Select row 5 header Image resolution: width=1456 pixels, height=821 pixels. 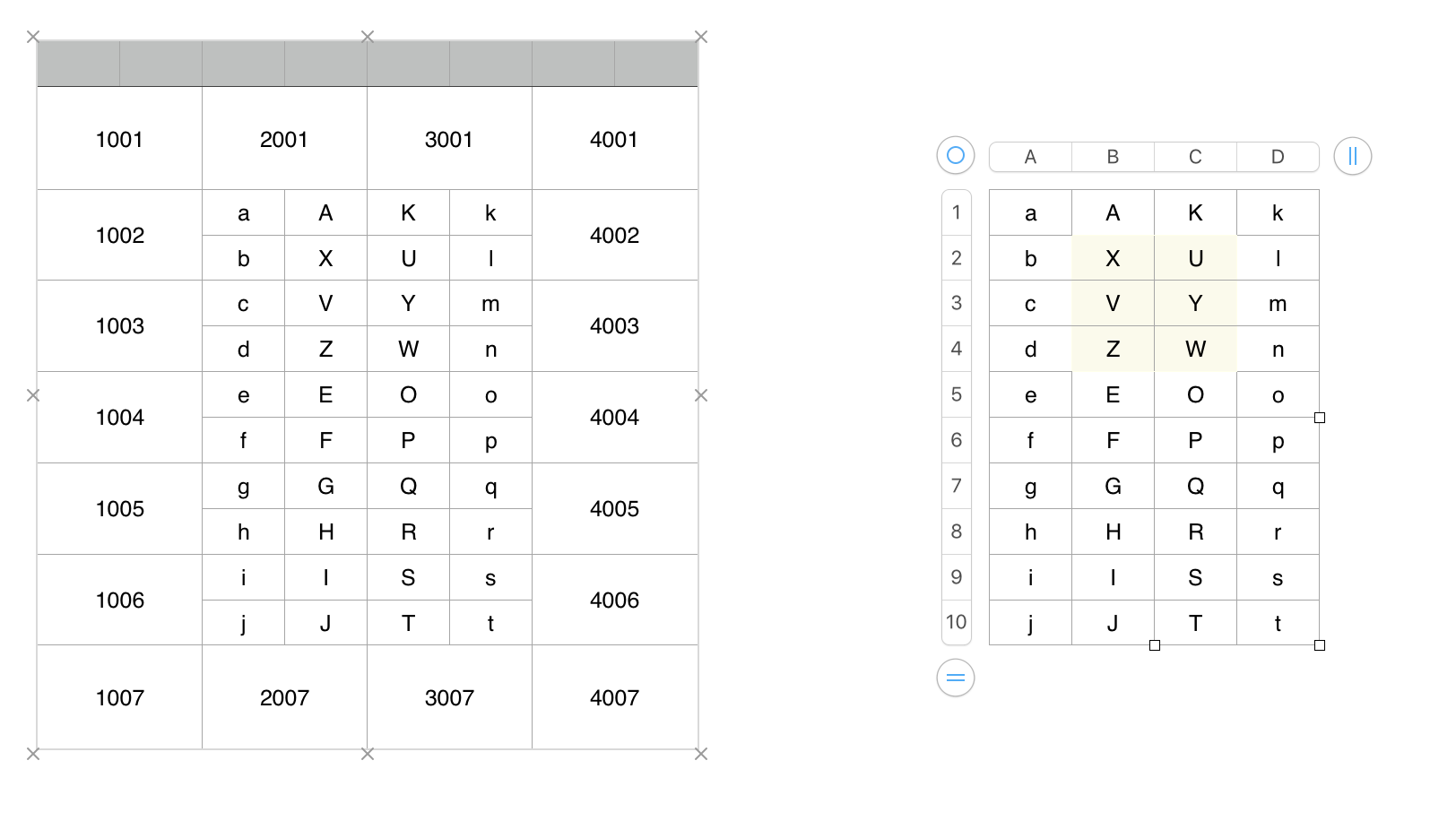point(957,394)
